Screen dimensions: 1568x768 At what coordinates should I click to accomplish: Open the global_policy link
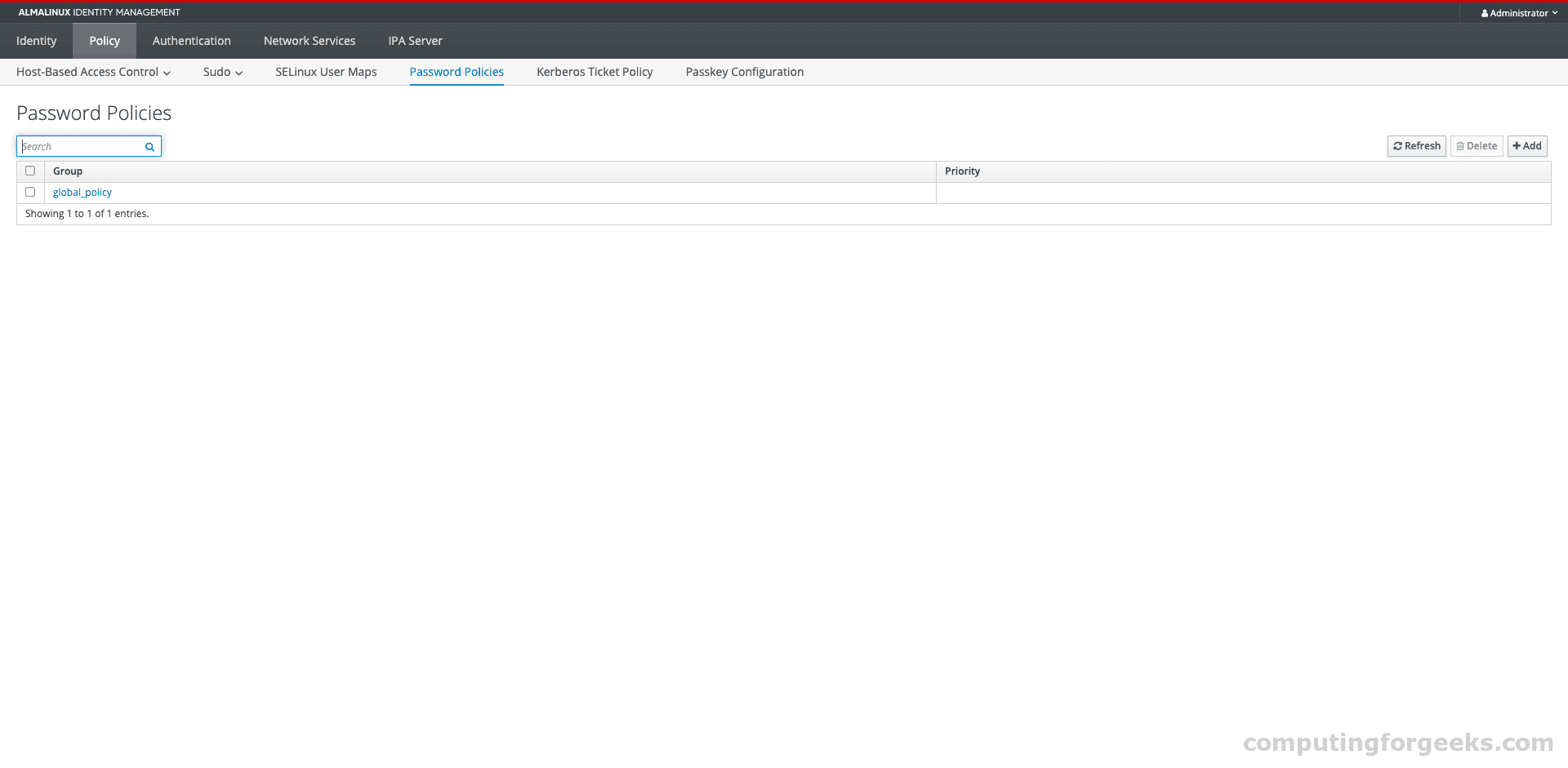point(82,192)
